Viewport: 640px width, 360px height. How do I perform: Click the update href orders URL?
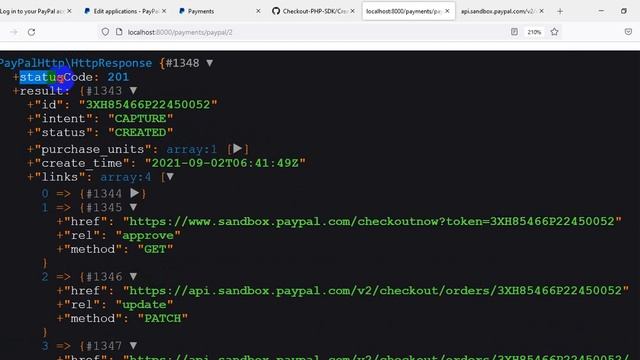pyautogui.click(x=376, y=291)
